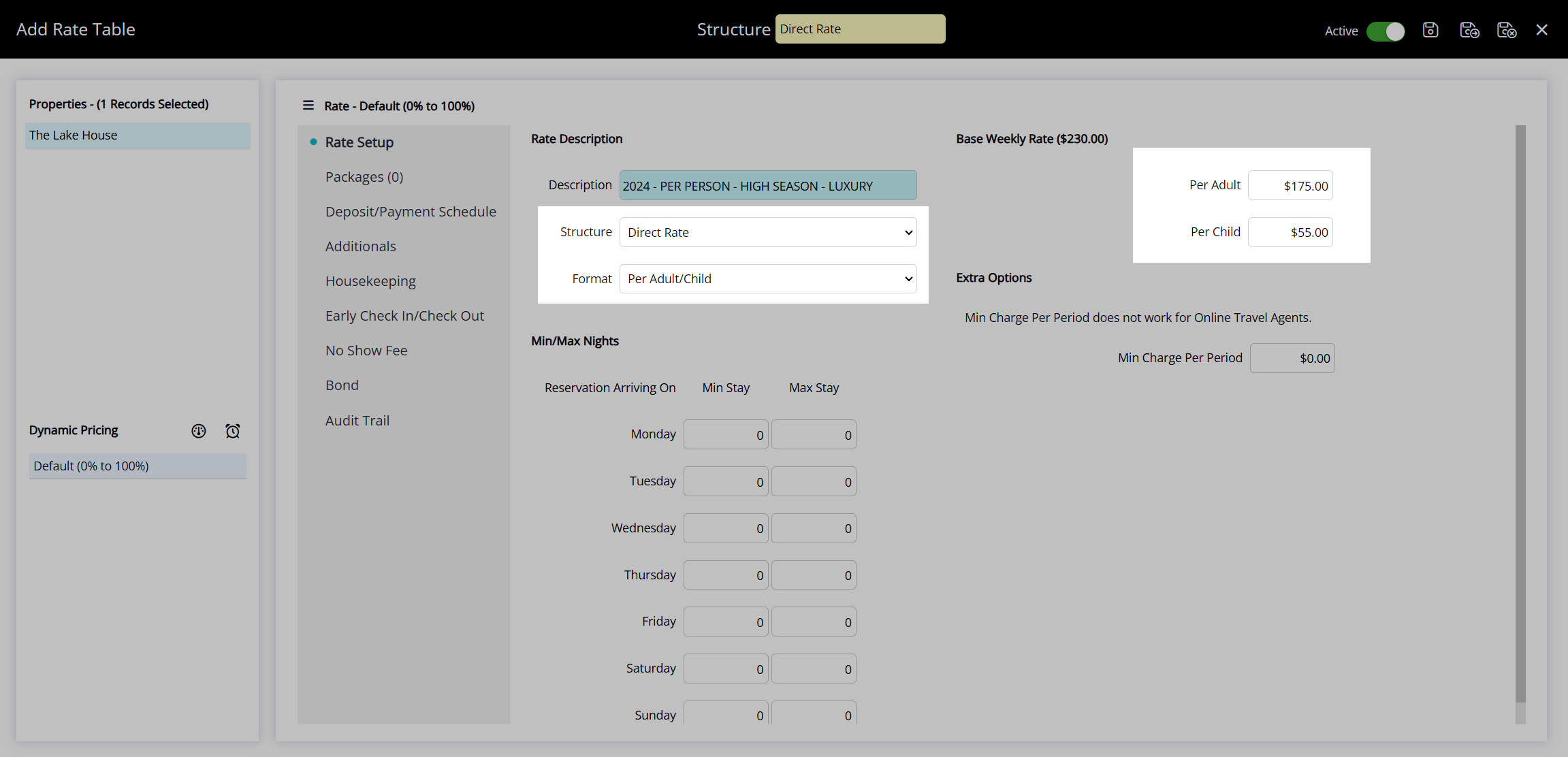Click the Description field
The height and width of the screenshot is (757, 1568).
point(768,185)
